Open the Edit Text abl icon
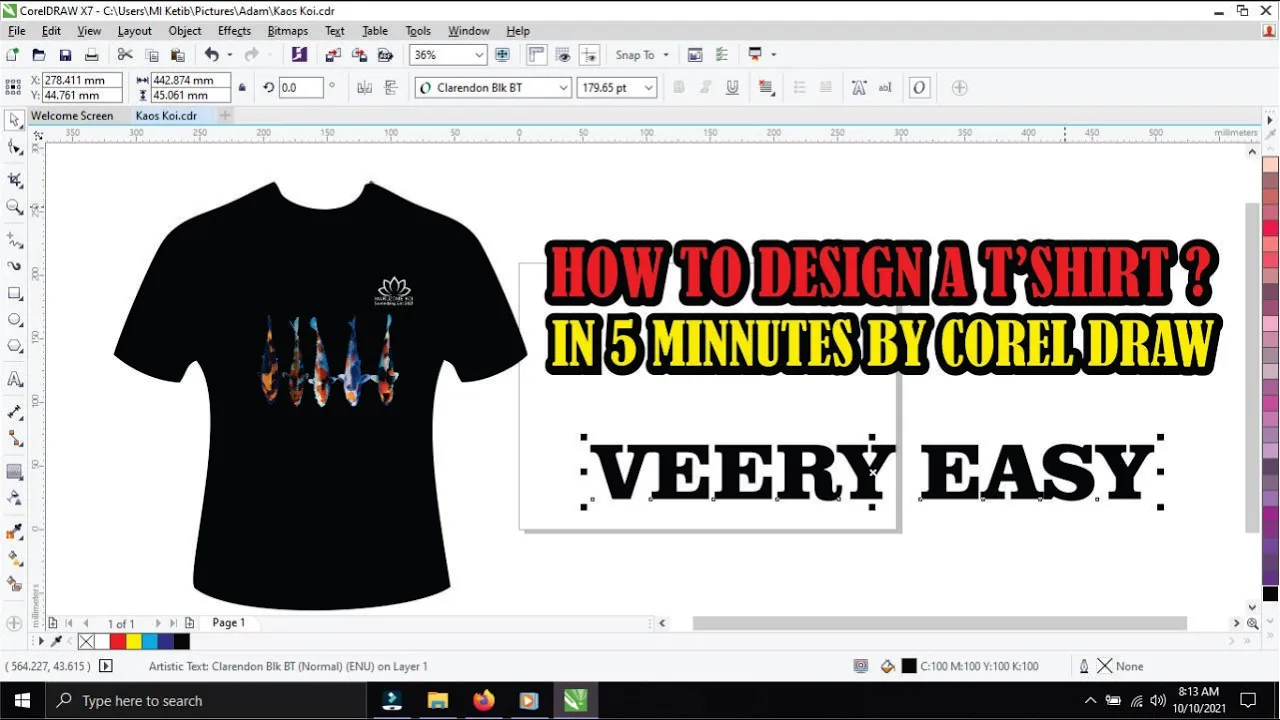The height and width of the screenshot is (720, 1280). tap(885, 88)
